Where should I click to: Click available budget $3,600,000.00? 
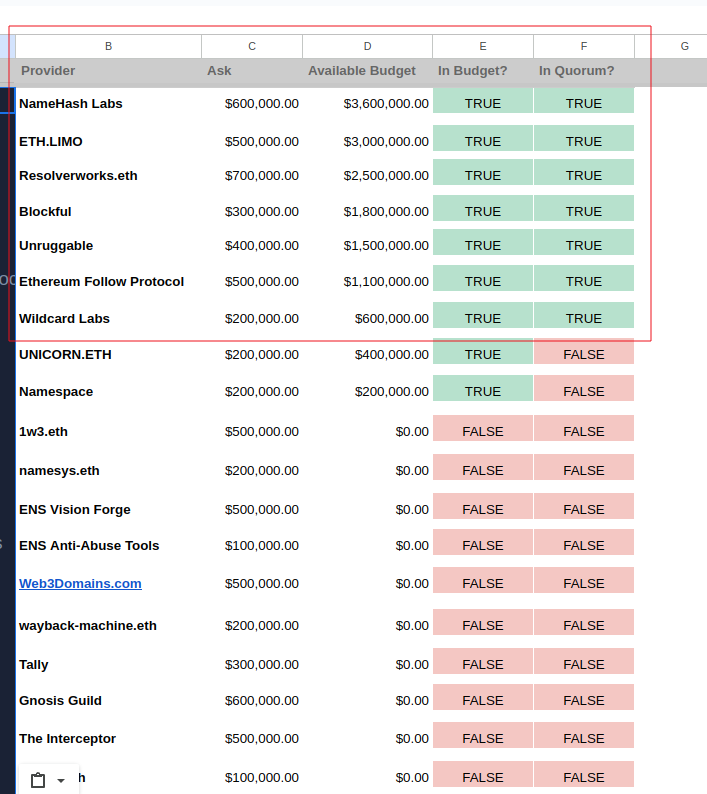pyautogui.click(x=386, y=103)
